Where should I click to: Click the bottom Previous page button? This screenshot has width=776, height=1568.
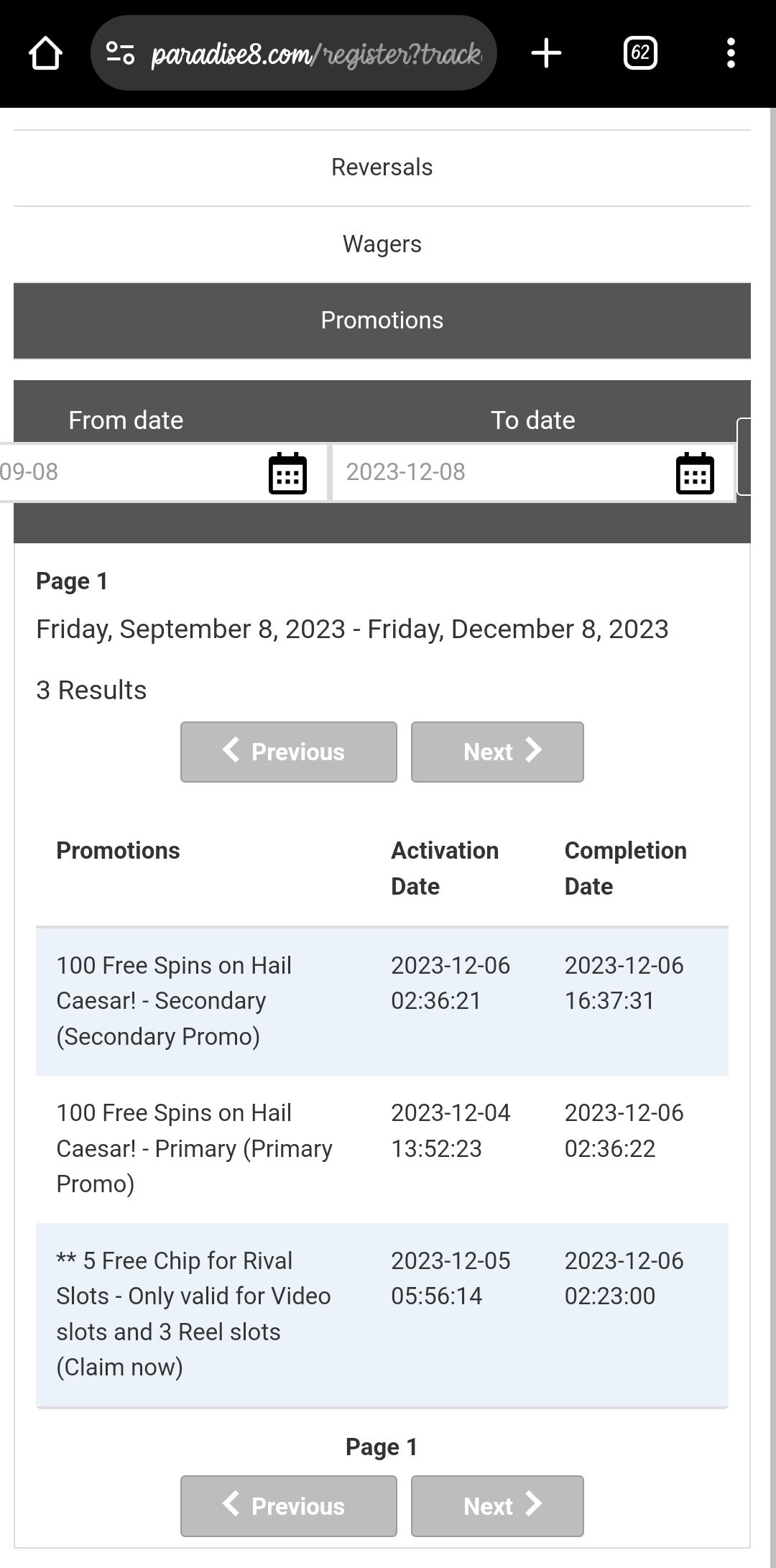click(288, 1506)
